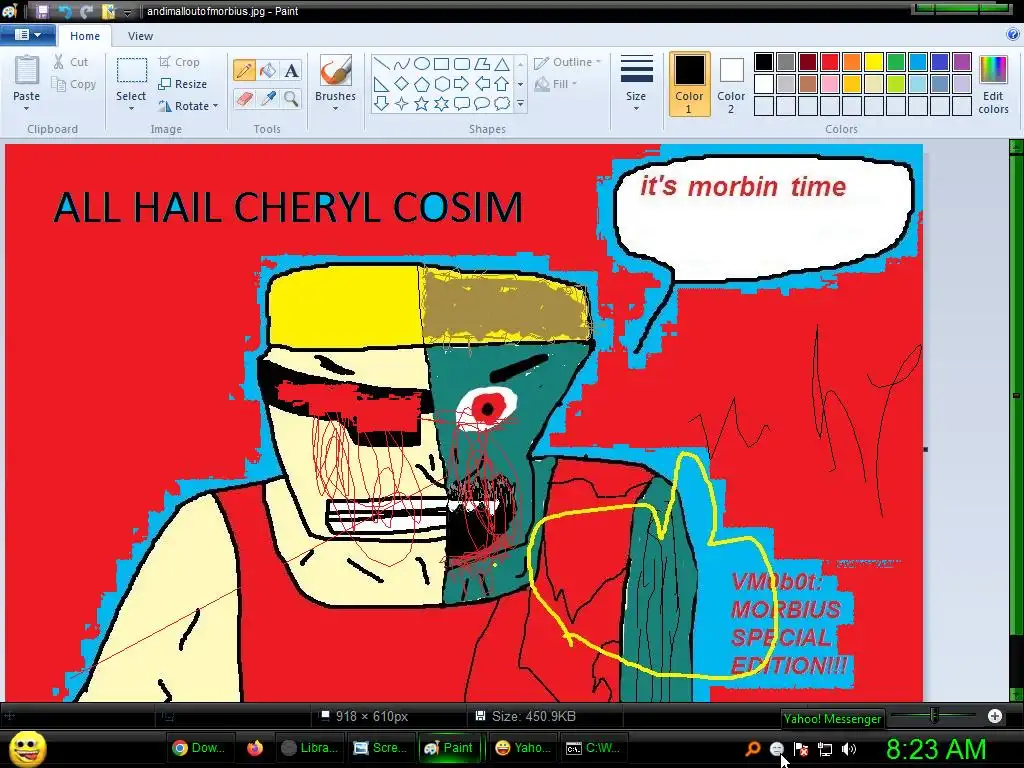This screenshot has width=1024, height=768.
Task: Click the Start menu smiley orb
Action: 28,748
